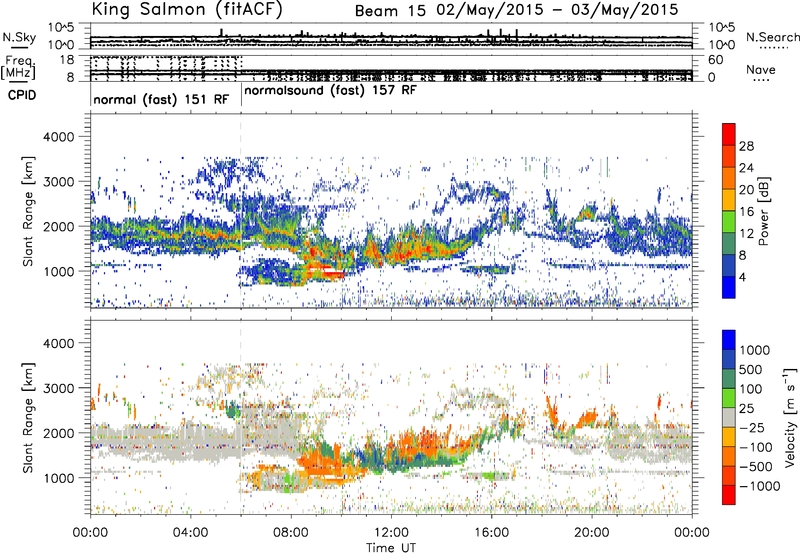This screenshot has height=554, width=800.
Task: Click the dark blue top velocity color segment
Action: 729,340
